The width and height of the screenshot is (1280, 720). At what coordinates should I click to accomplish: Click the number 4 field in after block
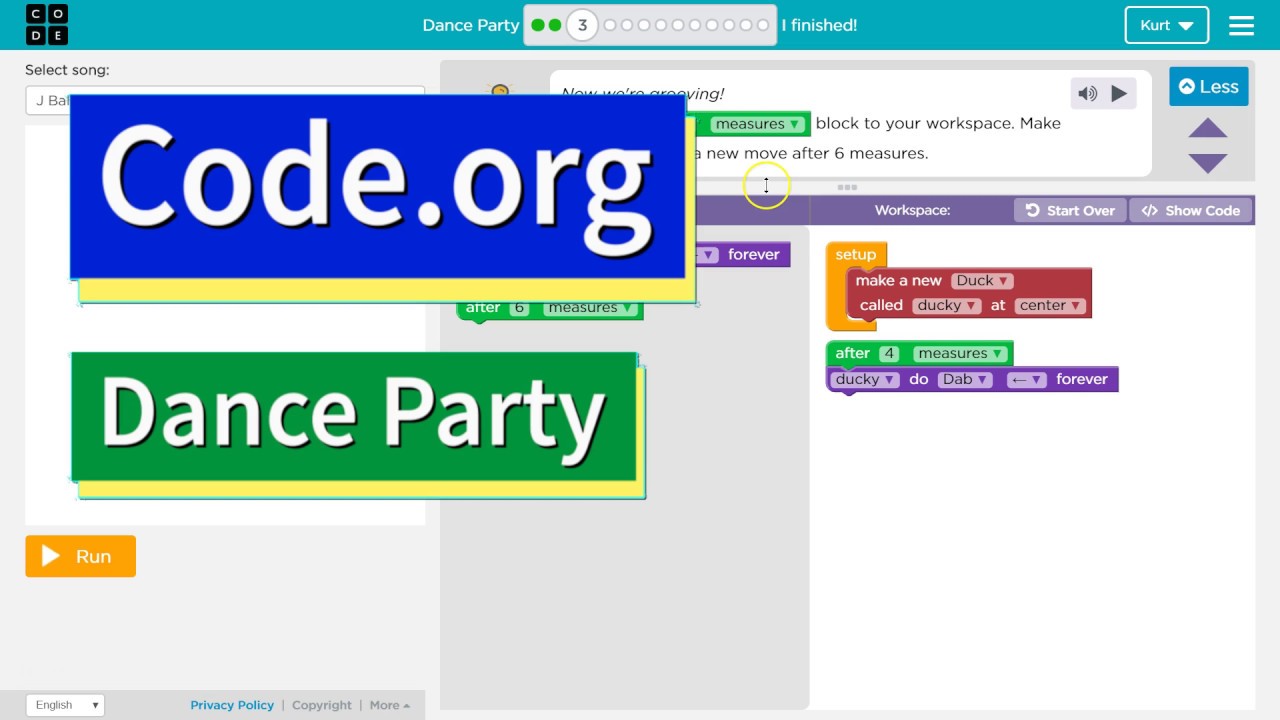pyautogui.click(x=889, y=354)
